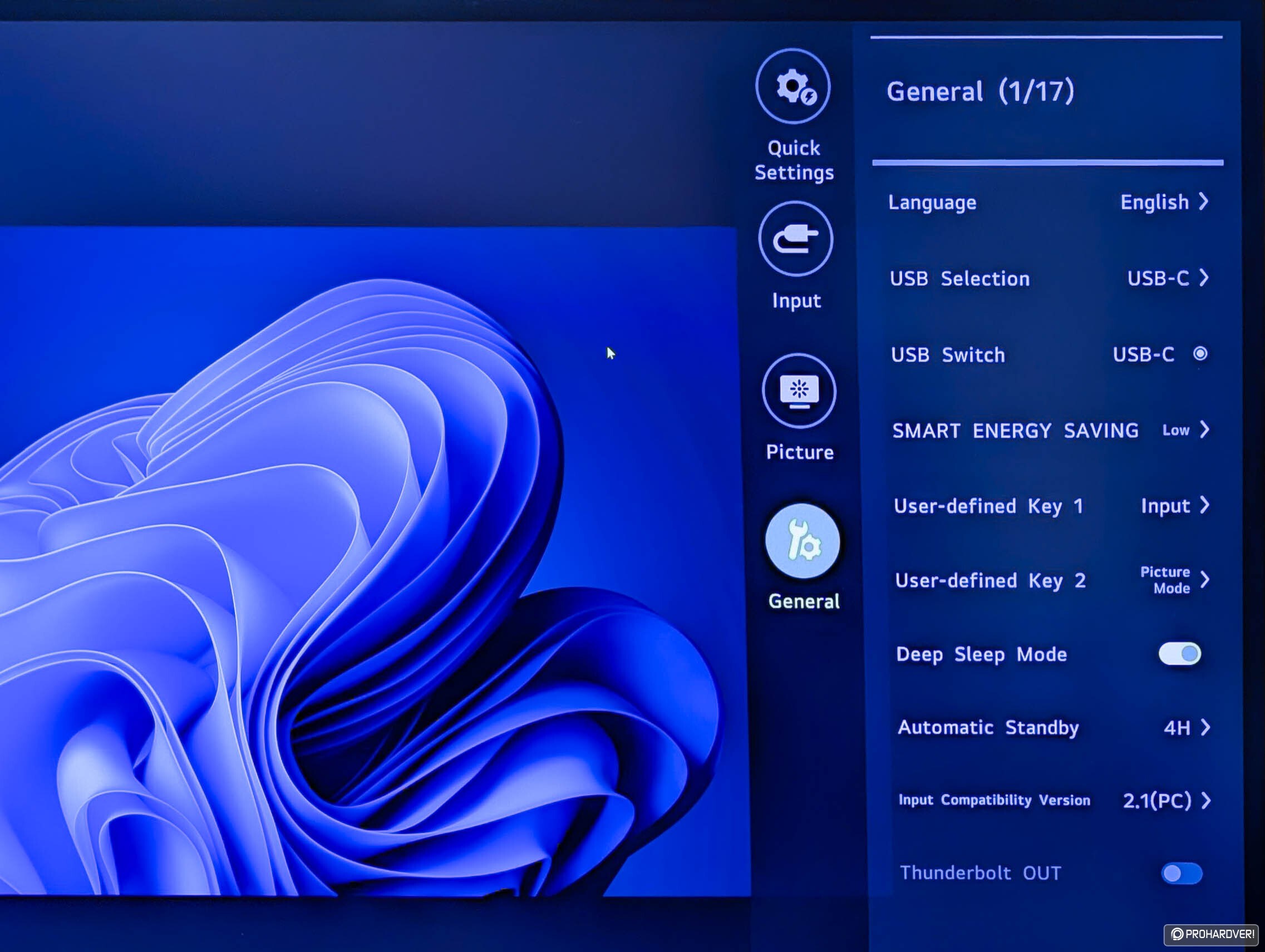Select User-defined Key 2 label
Image resolution: width=1265 pixels, height=952 pixels.
(x=991, y=581)
